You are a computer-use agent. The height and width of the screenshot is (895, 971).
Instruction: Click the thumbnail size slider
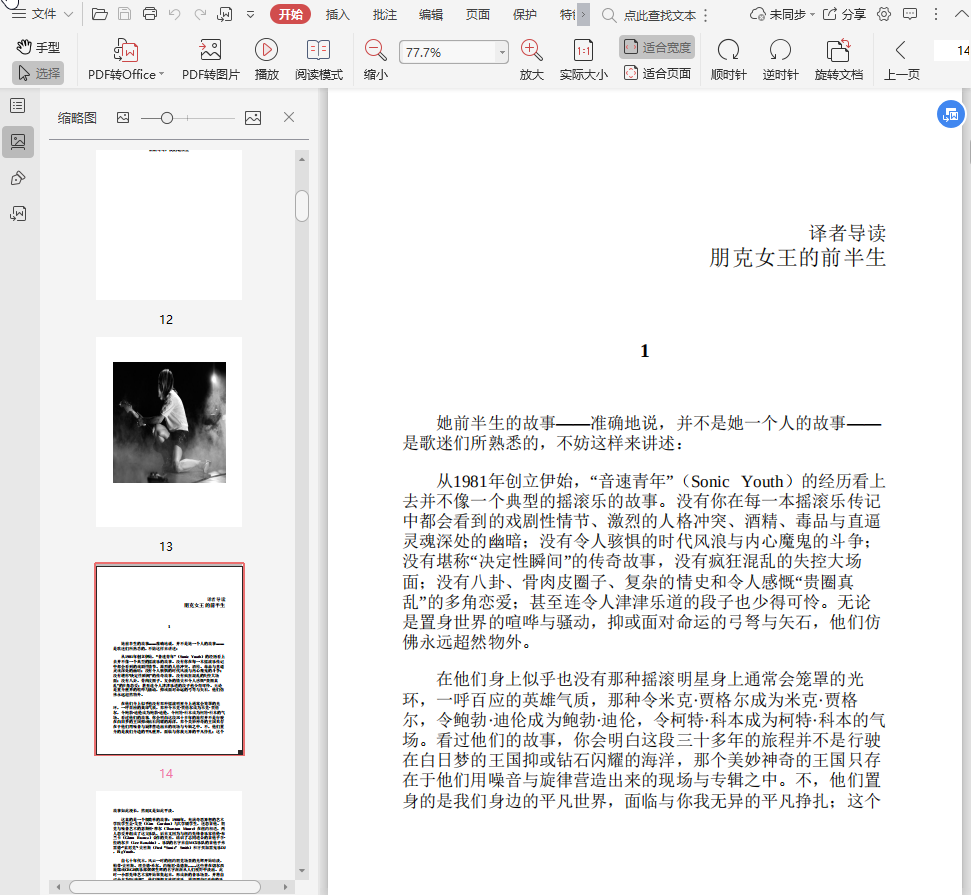coord(167,118)
